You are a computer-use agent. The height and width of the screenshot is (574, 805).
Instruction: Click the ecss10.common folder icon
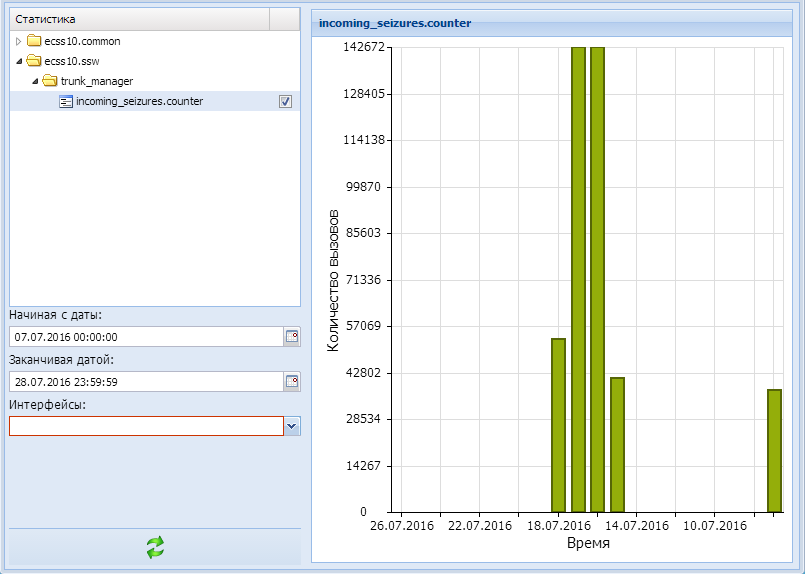[x=34, y=41]
